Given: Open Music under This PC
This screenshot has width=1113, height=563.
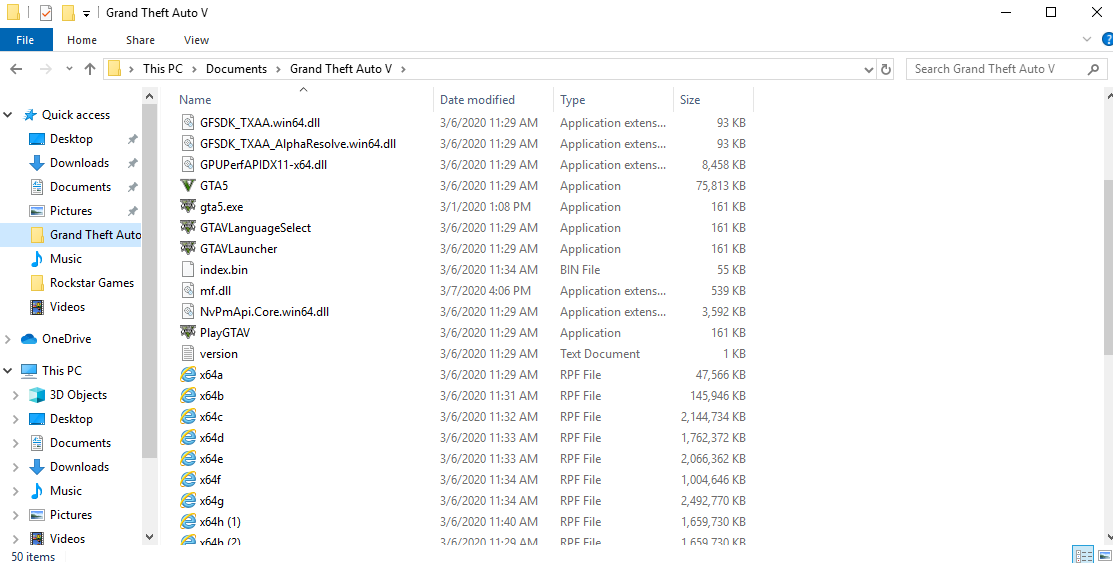Looking at the screenshot, I should [66, 491].
